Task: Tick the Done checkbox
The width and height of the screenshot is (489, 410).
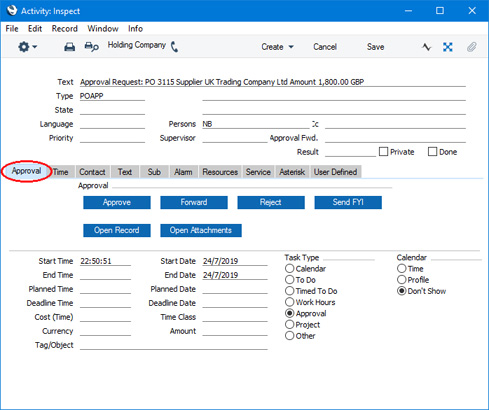Action: (432, 152)
